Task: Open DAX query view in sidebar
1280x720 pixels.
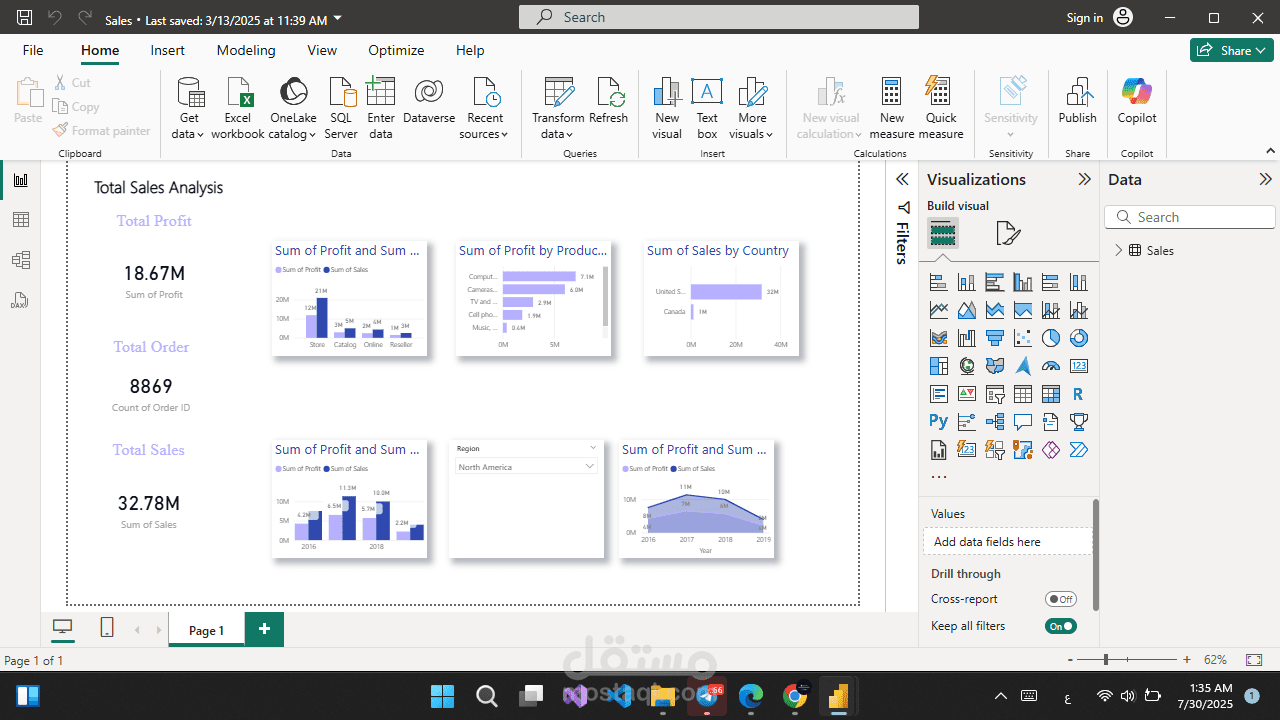Action: click(20, 300)
